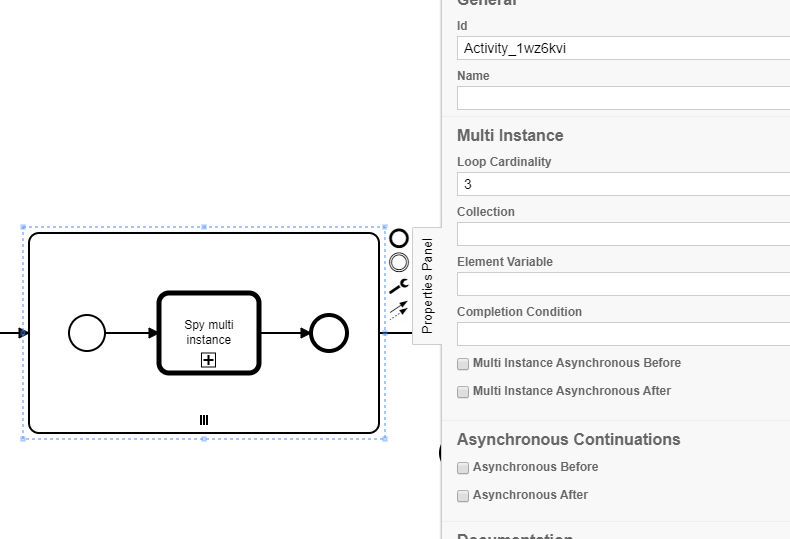
Task: Select the start event inside subprocess
Action: [x=87, y=333]
